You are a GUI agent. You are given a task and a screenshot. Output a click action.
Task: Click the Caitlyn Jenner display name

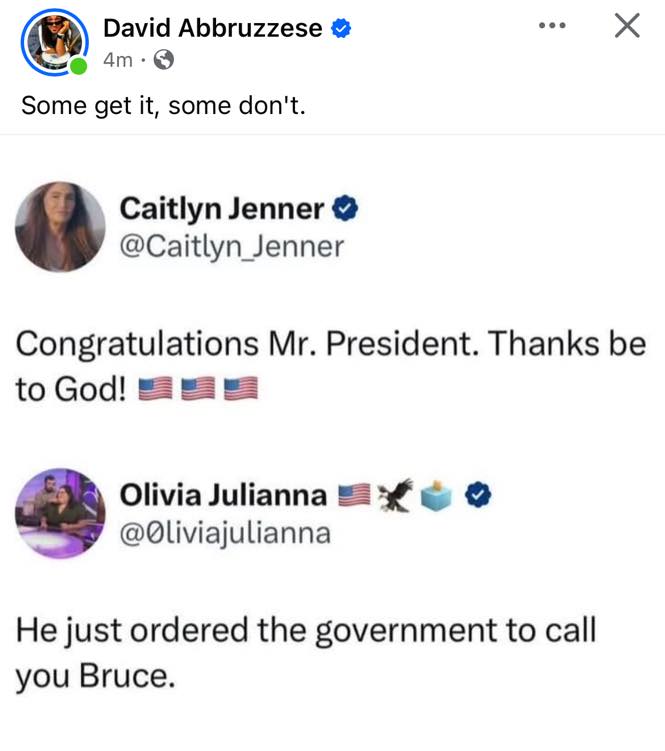click(221, 209)
